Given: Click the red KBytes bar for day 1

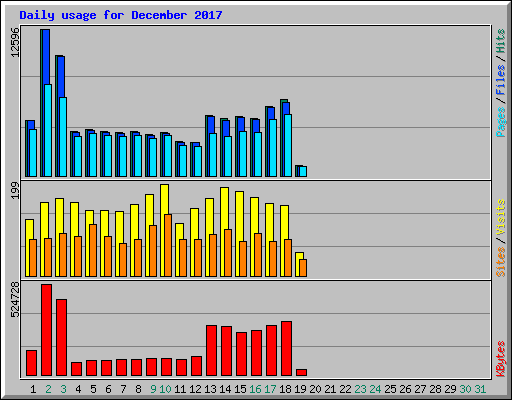Looking at the screenshot, I should point(31,363).
